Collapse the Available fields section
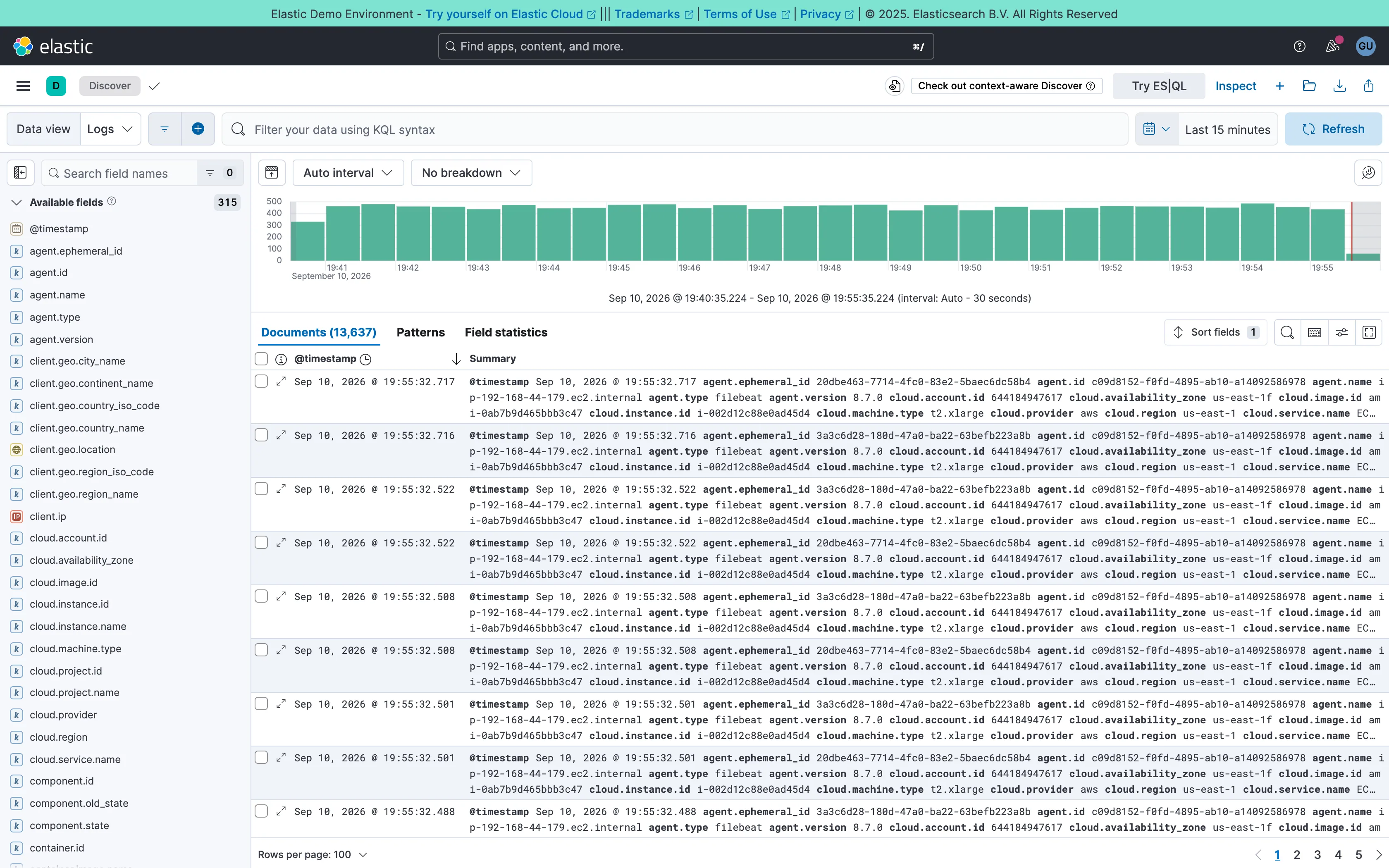Viewport: 1389px width, 868px height. pyautogui.click(x=17, y=203)
